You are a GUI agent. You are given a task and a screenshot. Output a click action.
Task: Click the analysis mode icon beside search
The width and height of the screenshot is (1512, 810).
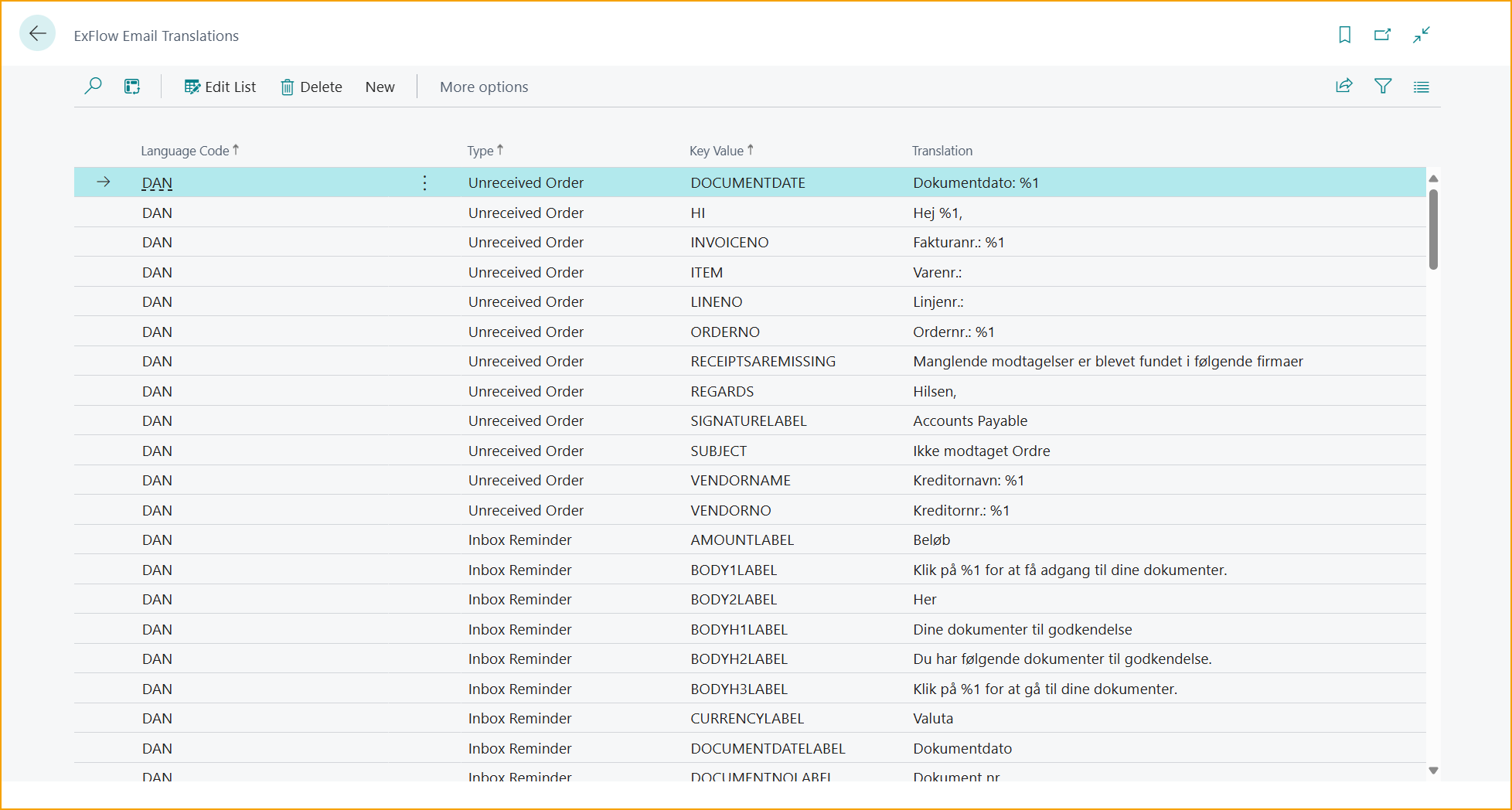(132, 87)
